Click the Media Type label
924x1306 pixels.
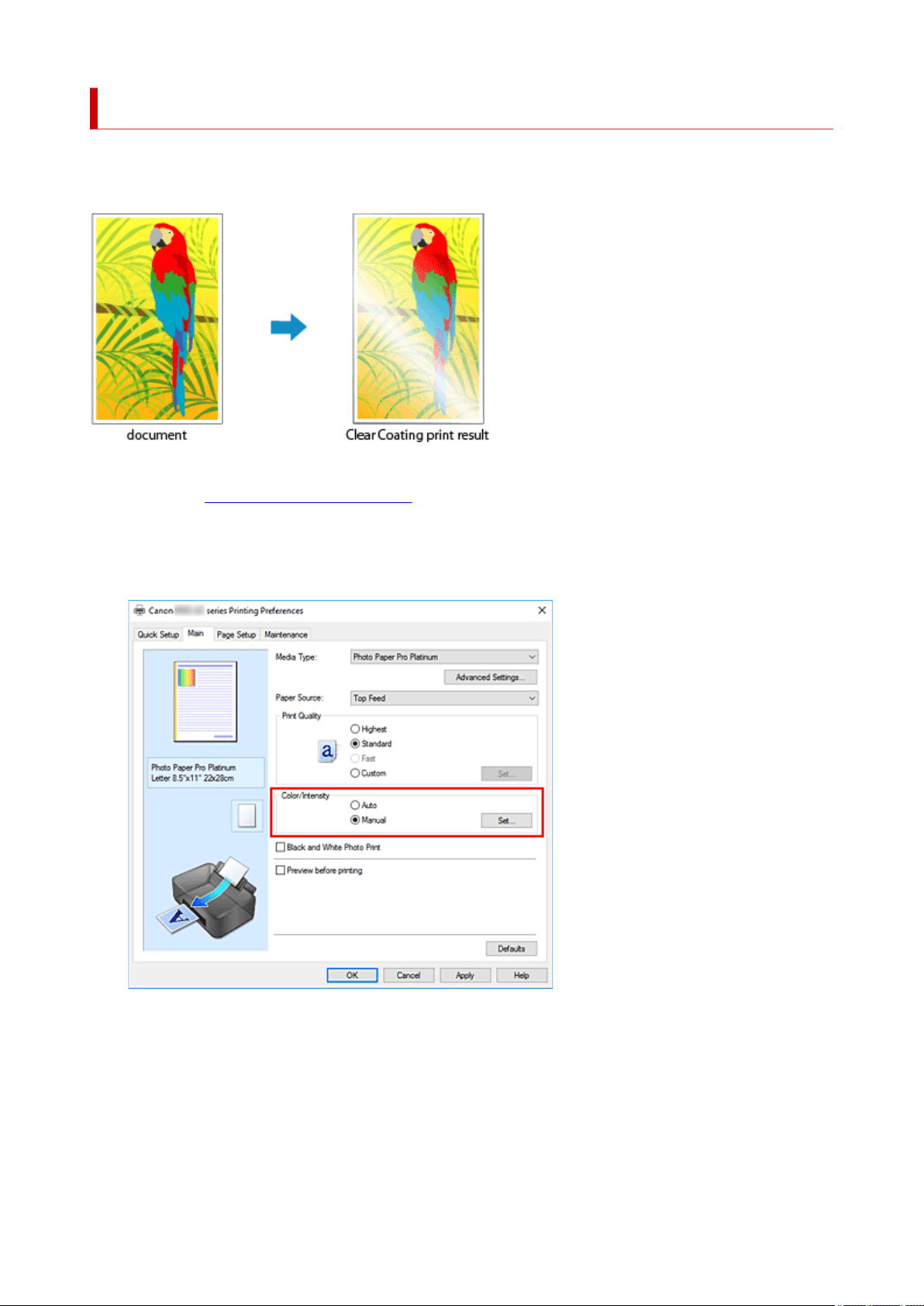(296, 657)
